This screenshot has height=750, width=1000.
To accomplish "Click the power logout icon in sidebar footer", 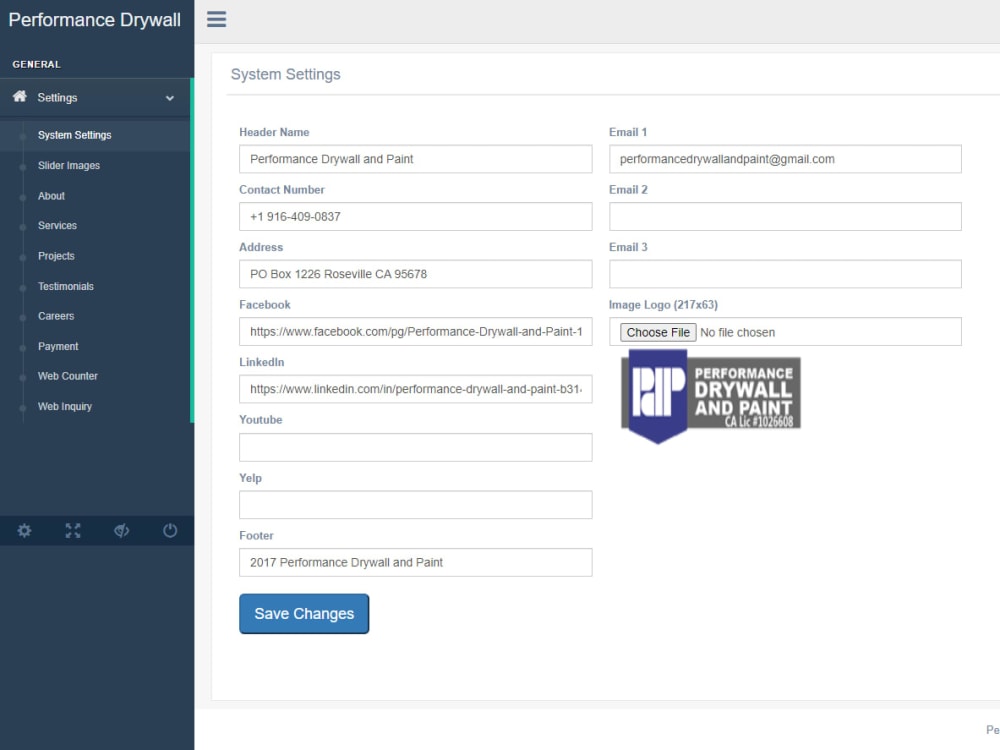I will coord(170,531).
